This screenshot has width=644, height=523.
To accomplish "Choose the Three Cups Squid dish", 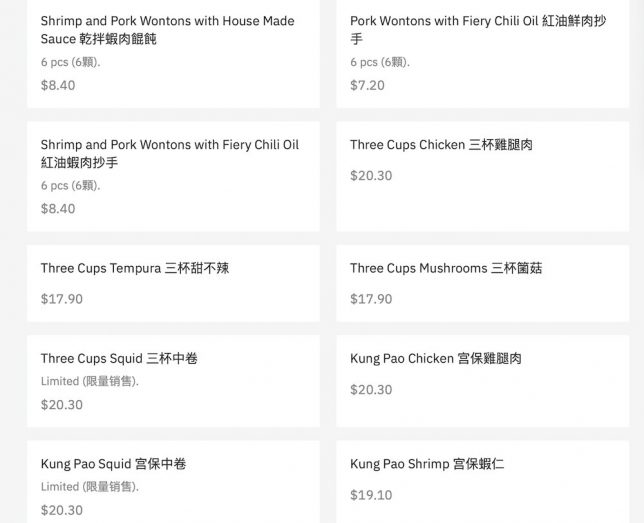I will pos(119,358).
